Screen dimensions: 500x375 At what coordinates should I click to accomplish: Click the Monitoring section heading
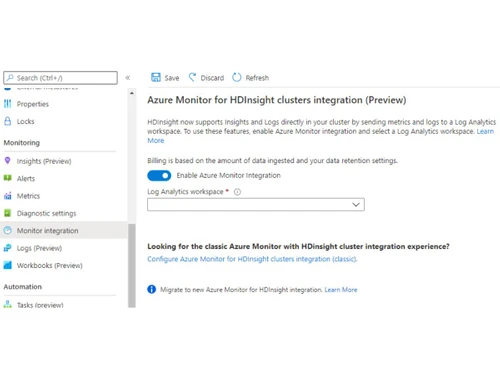point(22,143)
